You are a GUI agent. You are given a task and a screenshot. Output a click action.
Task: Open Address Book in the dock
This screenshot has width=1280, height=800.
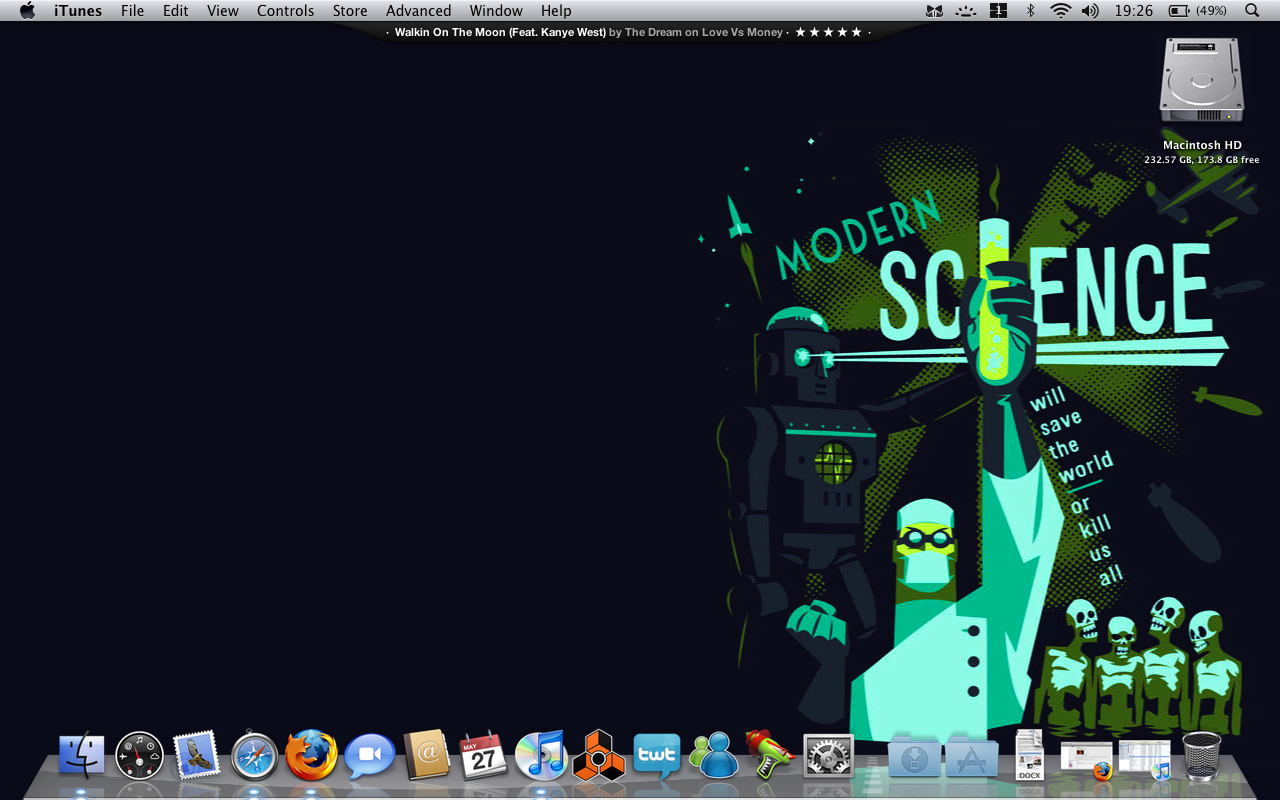(428, 755)
